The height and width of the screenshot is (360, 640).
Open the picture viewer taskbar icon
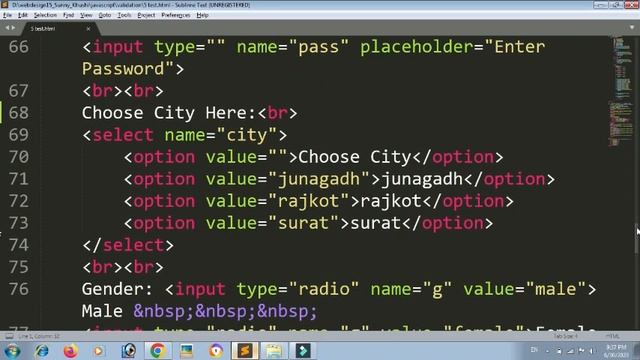coord(187,351)
